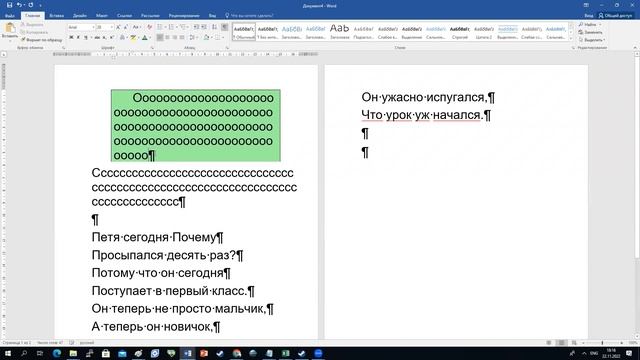Apply the Обычный style
Viewport: 640px width, 360px height.
244,31
